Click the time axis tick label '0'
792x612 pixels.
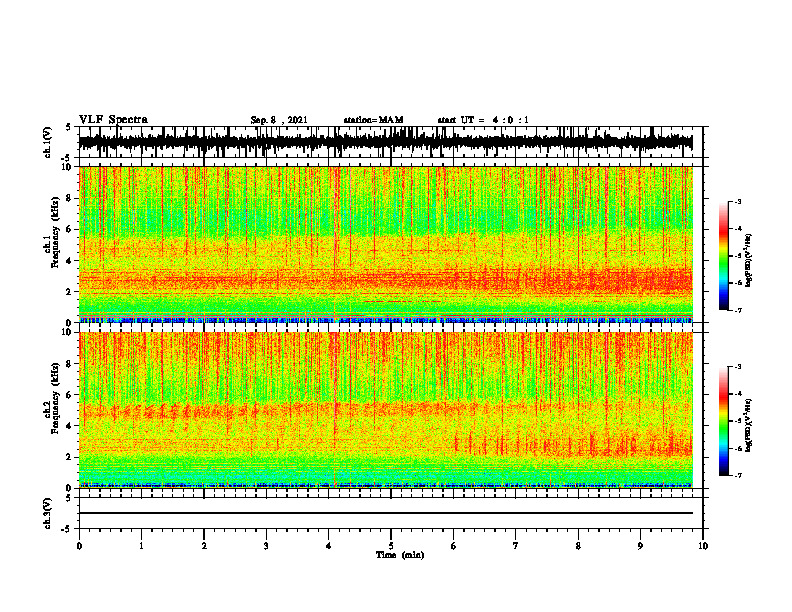(79, 546)
